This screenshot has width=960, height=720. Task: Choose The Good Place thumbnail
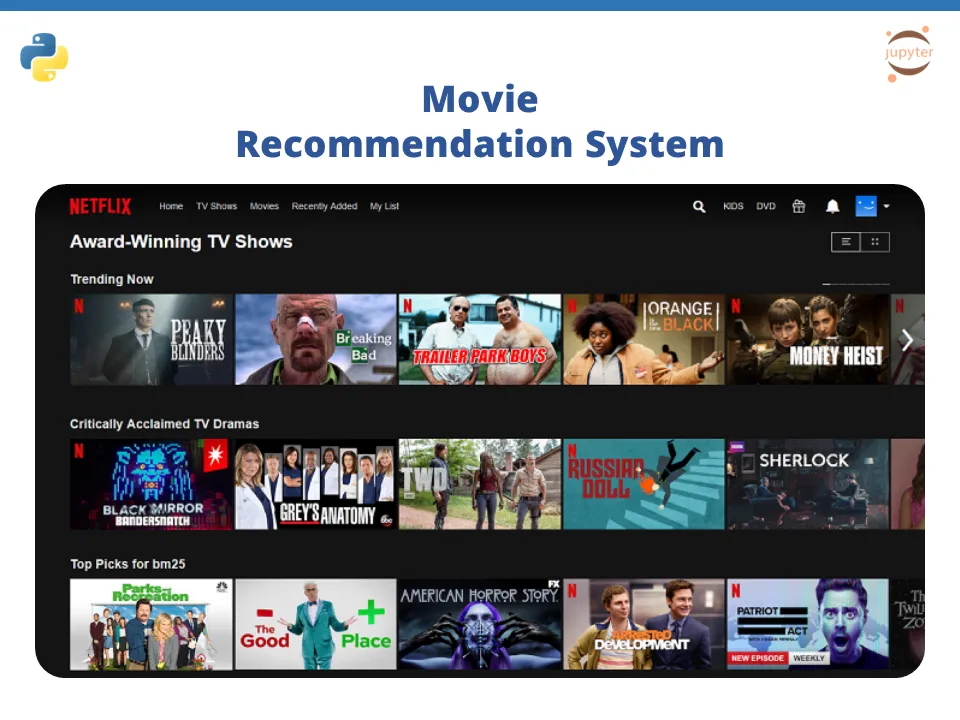click(x=316, y=624)
